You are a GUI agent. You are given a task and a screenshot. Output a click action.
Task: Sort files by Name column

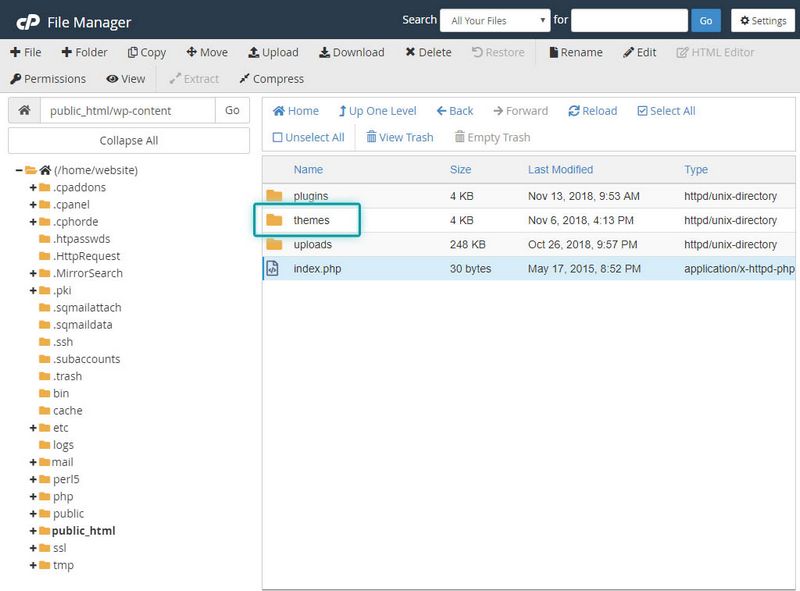[x=308, y=169]
